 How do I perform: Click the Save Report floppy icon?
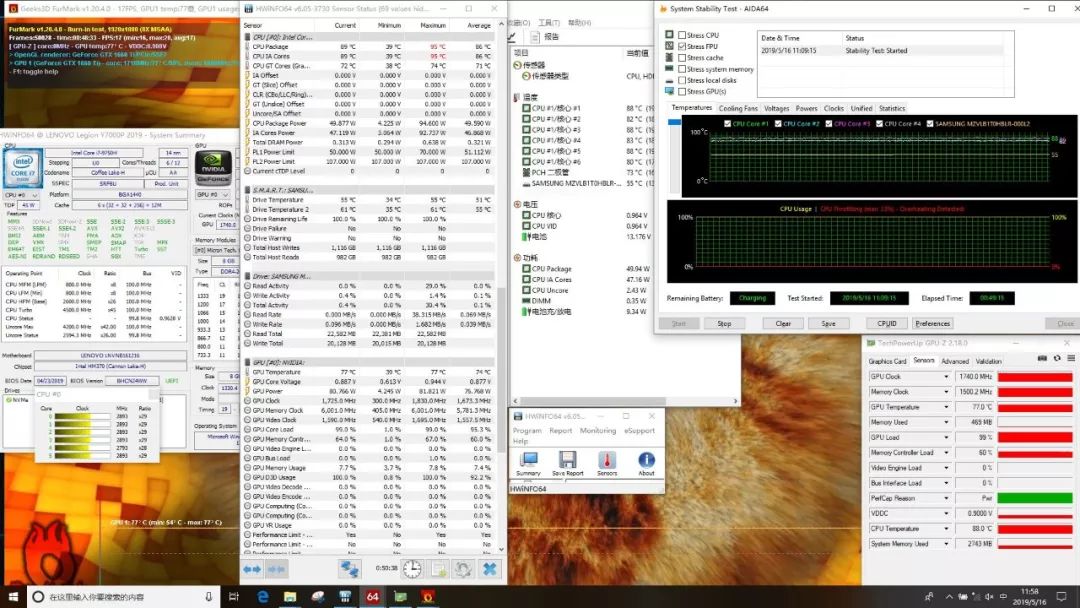[567, 462]
